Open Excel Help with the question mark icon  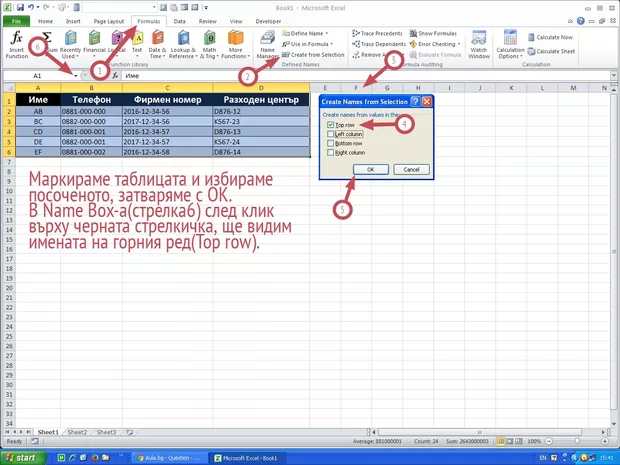tap(580, 21)
